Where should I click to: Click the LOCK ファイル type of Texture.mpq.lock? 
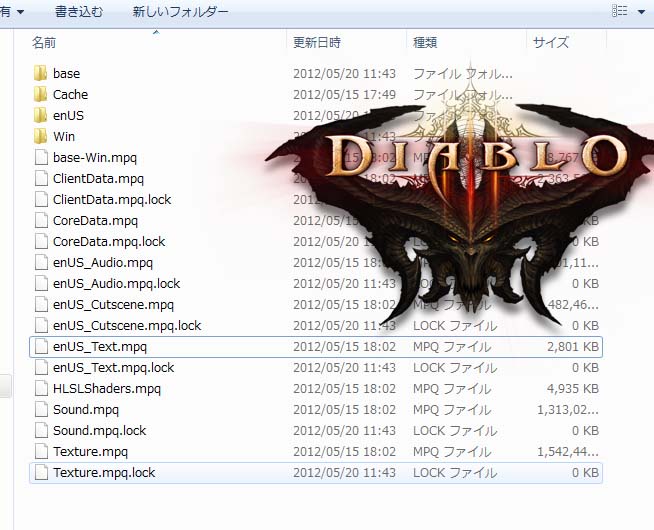click(455, 472)
